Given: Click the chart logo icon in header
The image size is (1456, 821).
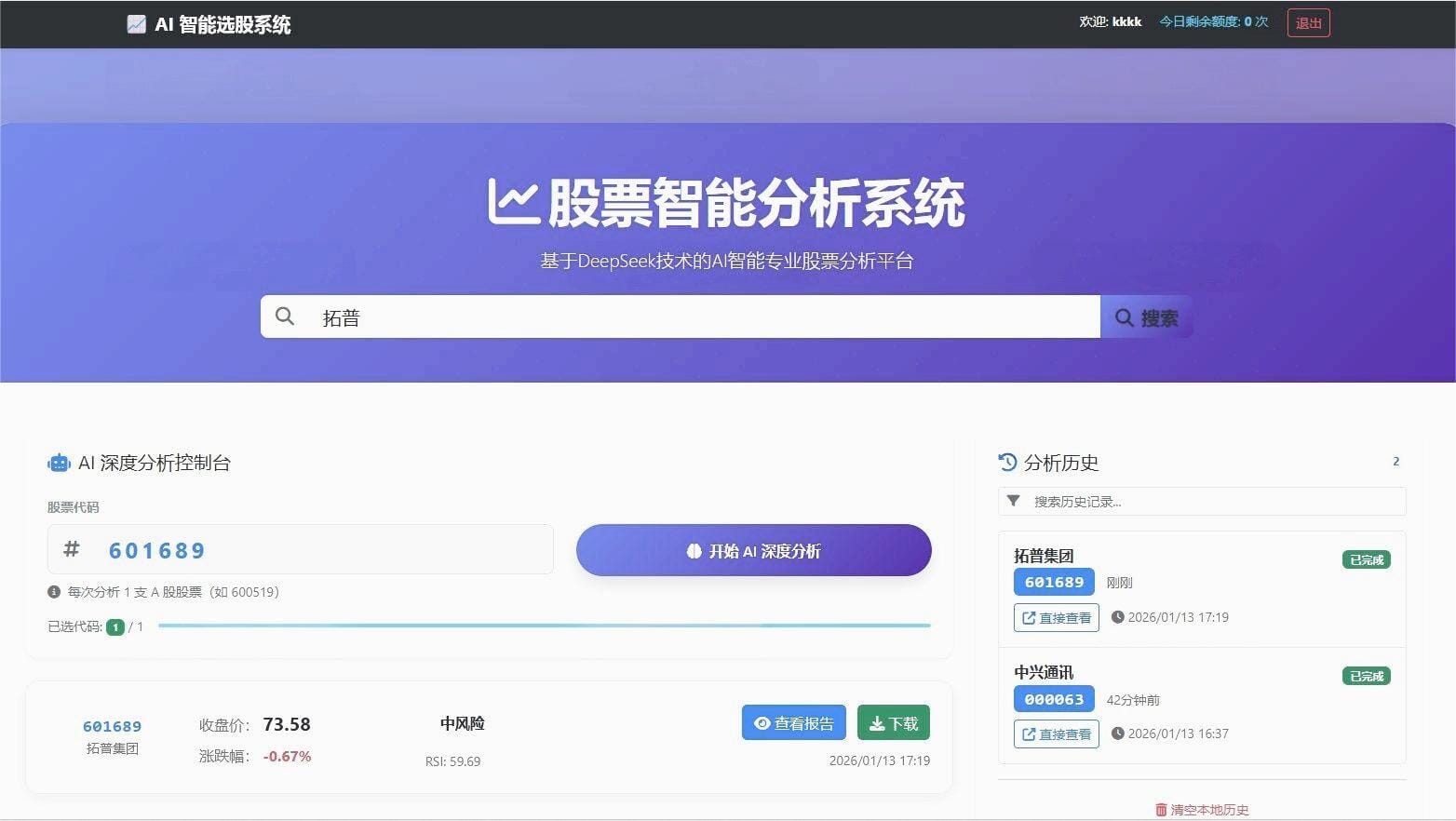Looking at the screenshot, I should click(x=136, y=24).
